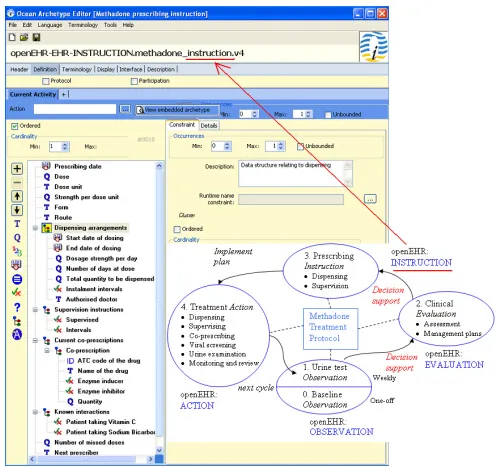
Task: Collapse the Supervision instructions node
Action: [35, 310]
